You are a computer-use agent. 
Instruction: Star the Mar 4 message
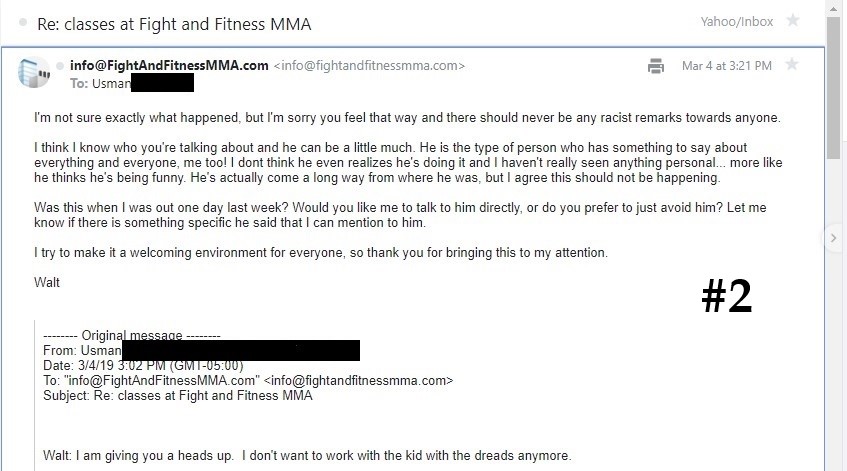click(792, 64)
